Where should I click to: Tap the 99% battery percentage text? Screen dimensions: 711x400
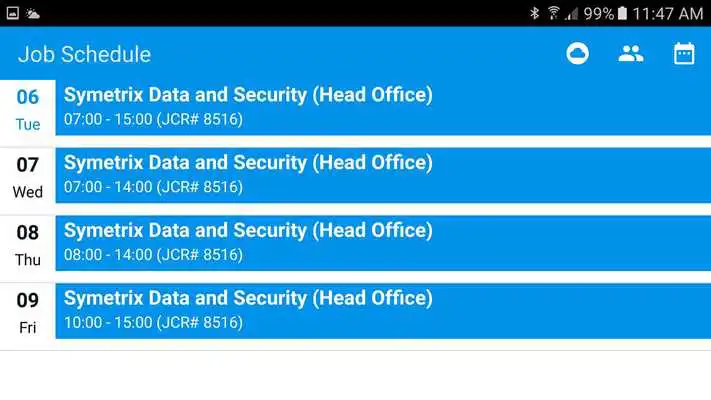pos(599,14)
